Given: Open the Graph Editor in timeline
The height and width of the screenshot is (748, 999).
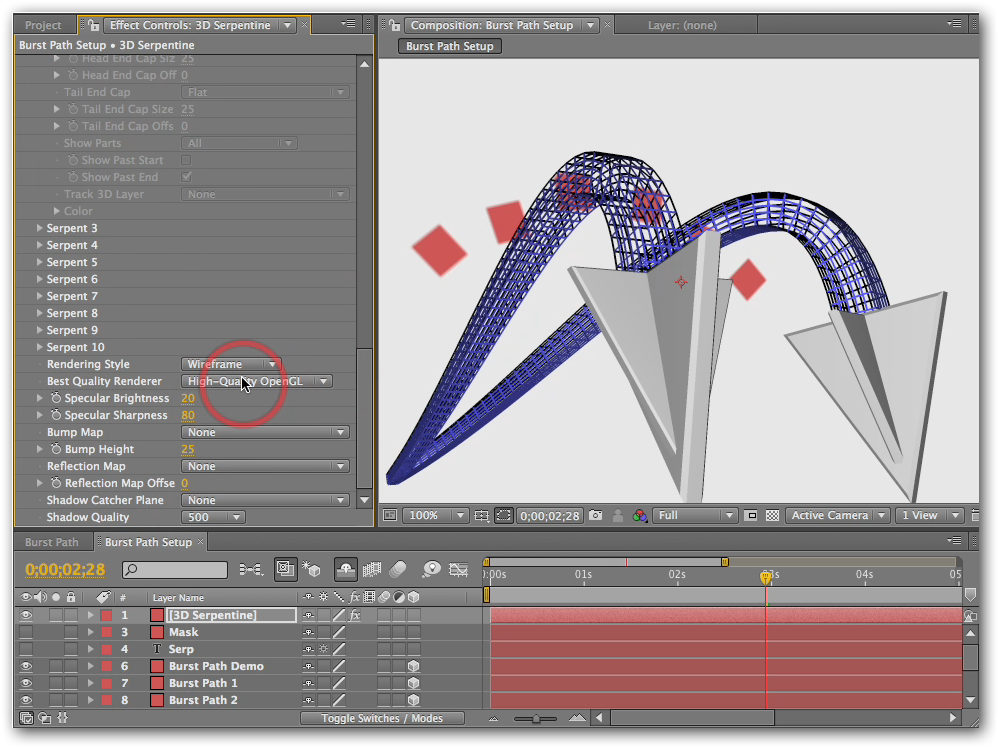Looking at the screenshot, I should [x=459, y=569].
